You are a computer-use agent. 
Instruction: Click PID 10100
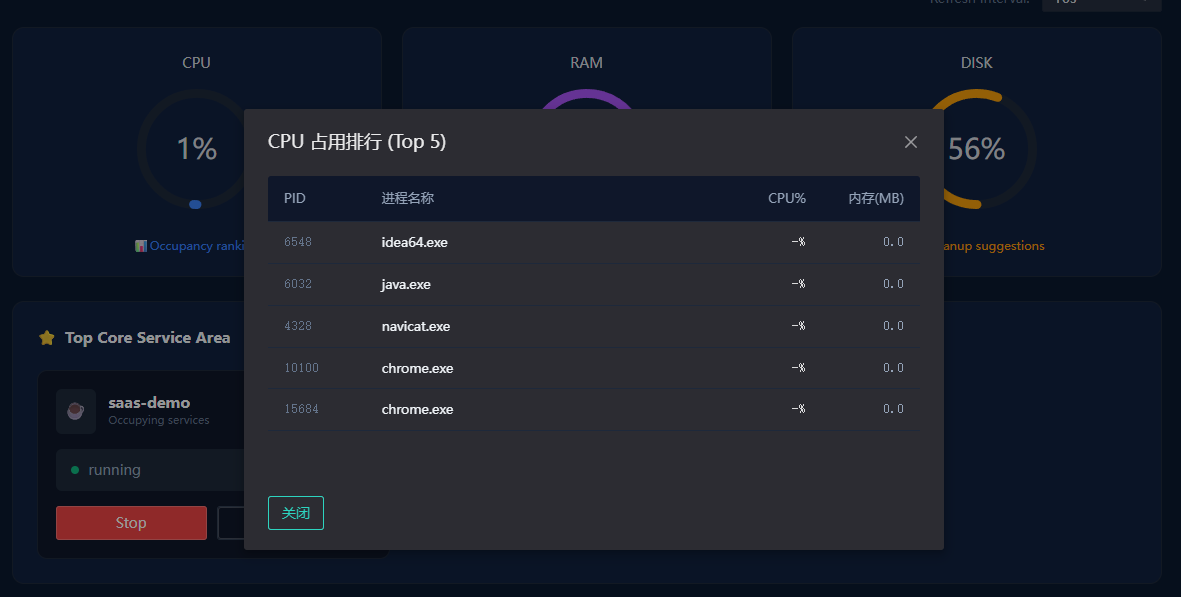tap(301, 367)
